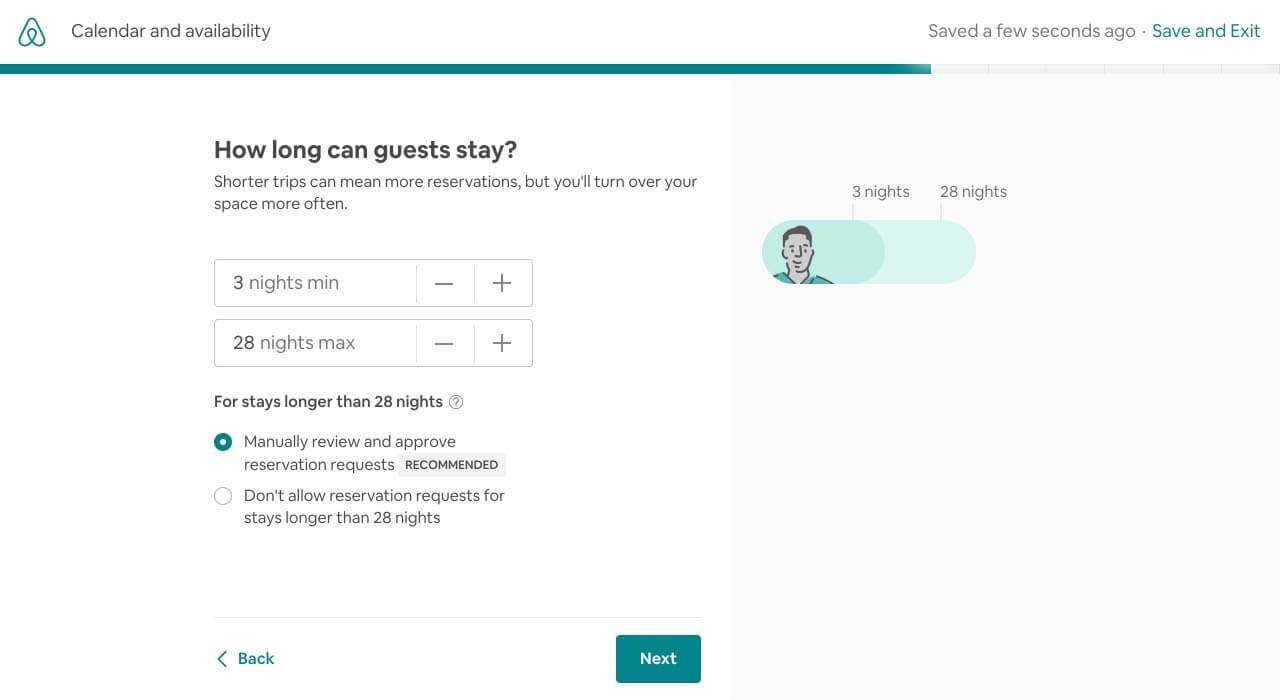Click the plus icon for minimum nights
1280x700 pixels.
502,283
